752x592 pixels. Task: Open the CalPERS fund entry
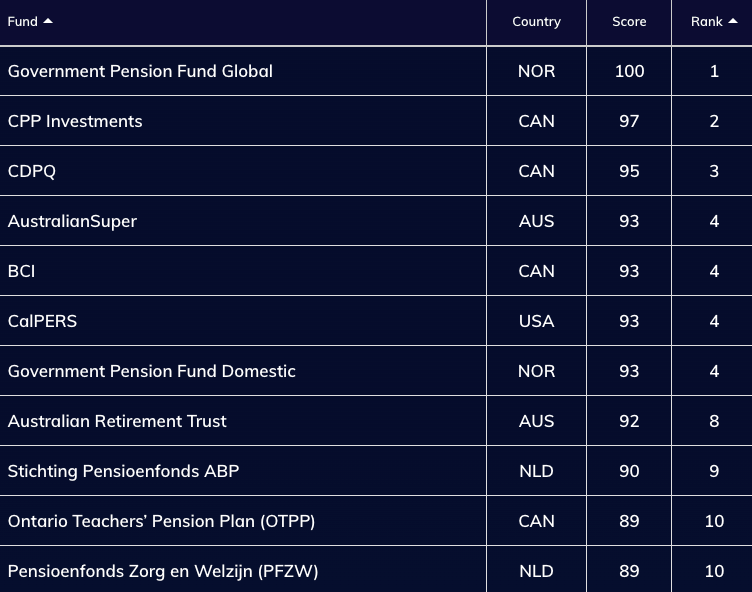(x=42, y=321)
